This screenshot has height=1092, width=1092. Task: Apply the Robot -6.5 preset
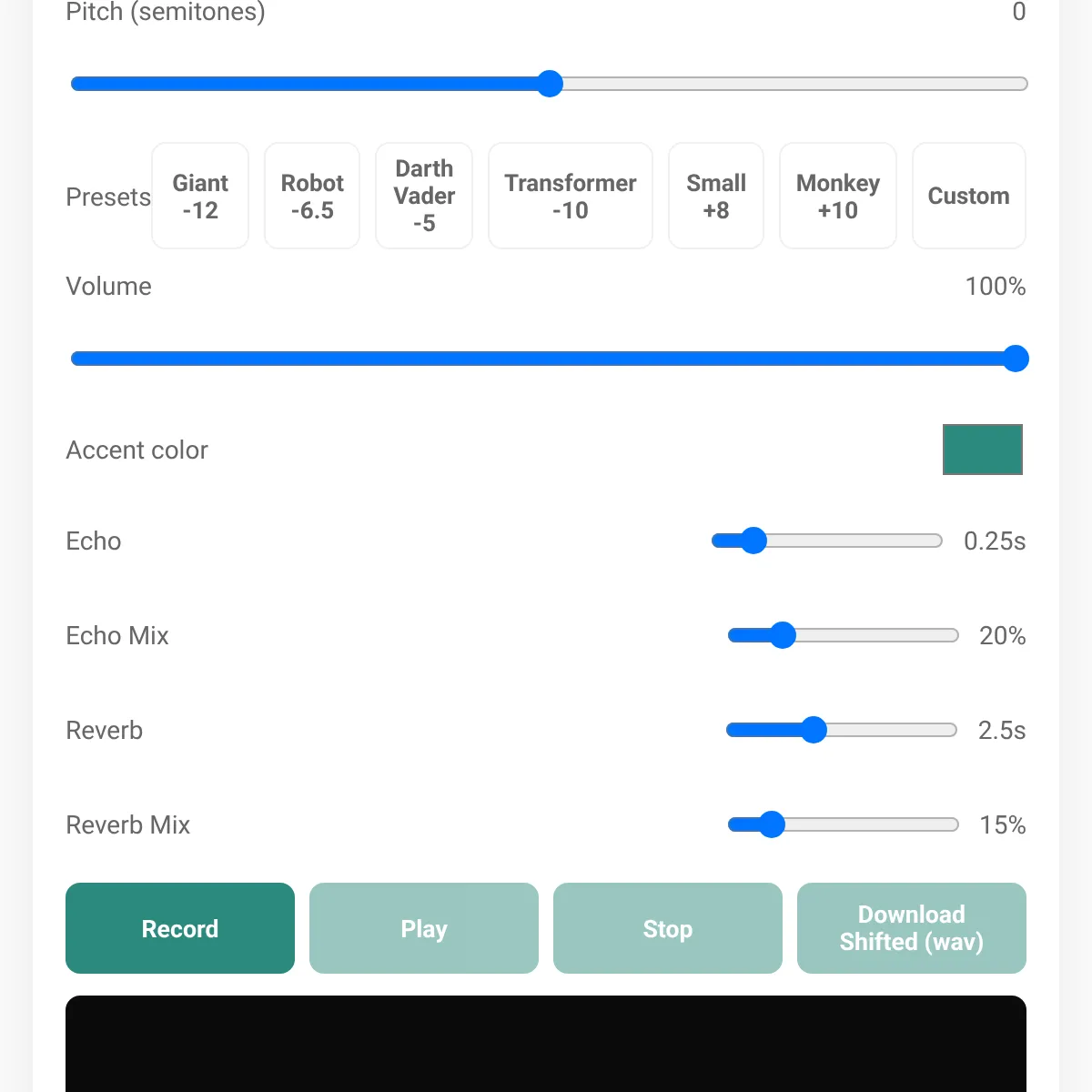pyautogui.click(x=312, y=196)
